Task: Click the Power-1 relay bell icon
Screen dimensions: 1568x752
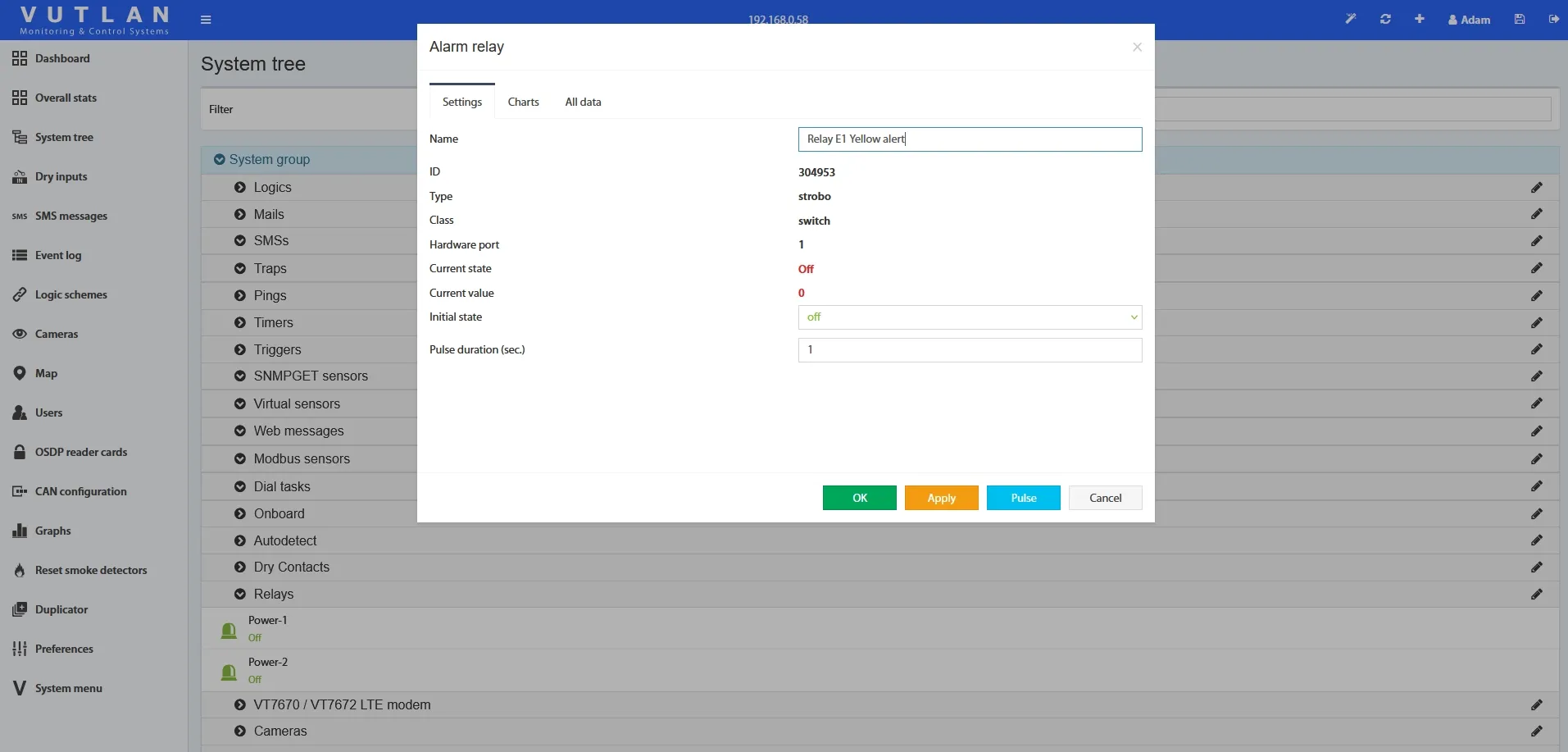Action: [229, 630]
